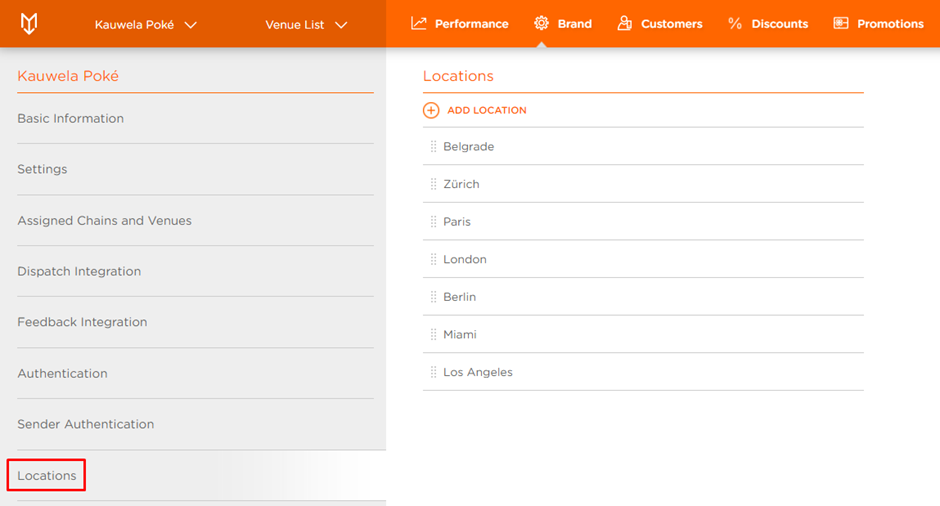The height and width of the screenshot is (506, 940).
Task: Click the chevron beside Venue List
Action: pos(341,25)
